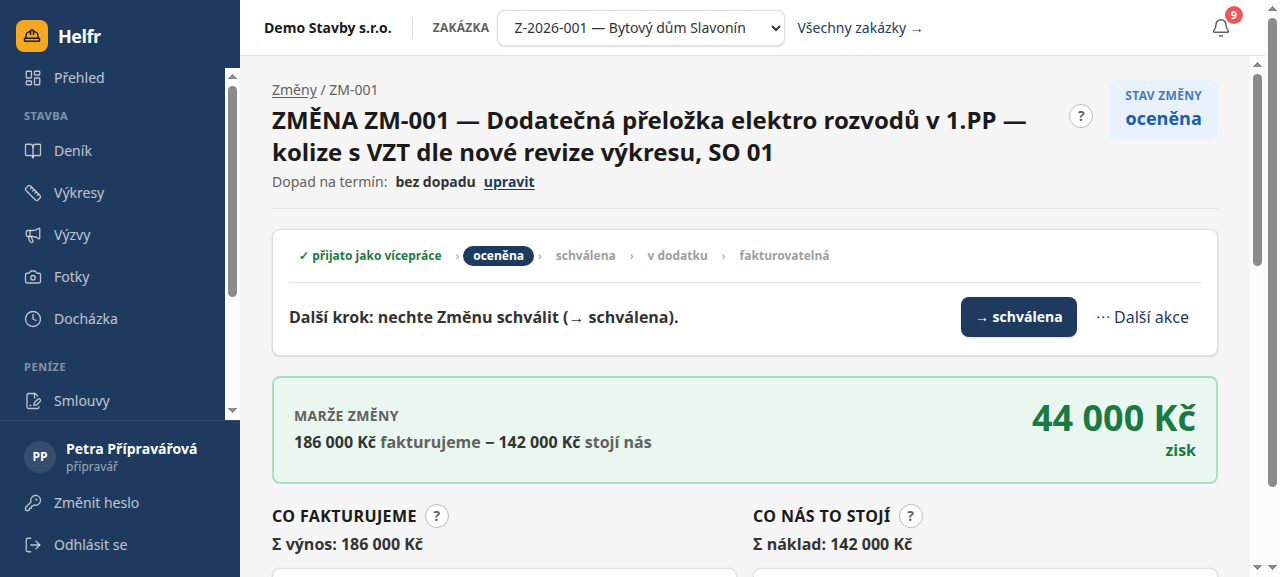Screen dimensions: 1280x577
Task: Click the sidebar scroll up arrow
Action: (232, 74)
